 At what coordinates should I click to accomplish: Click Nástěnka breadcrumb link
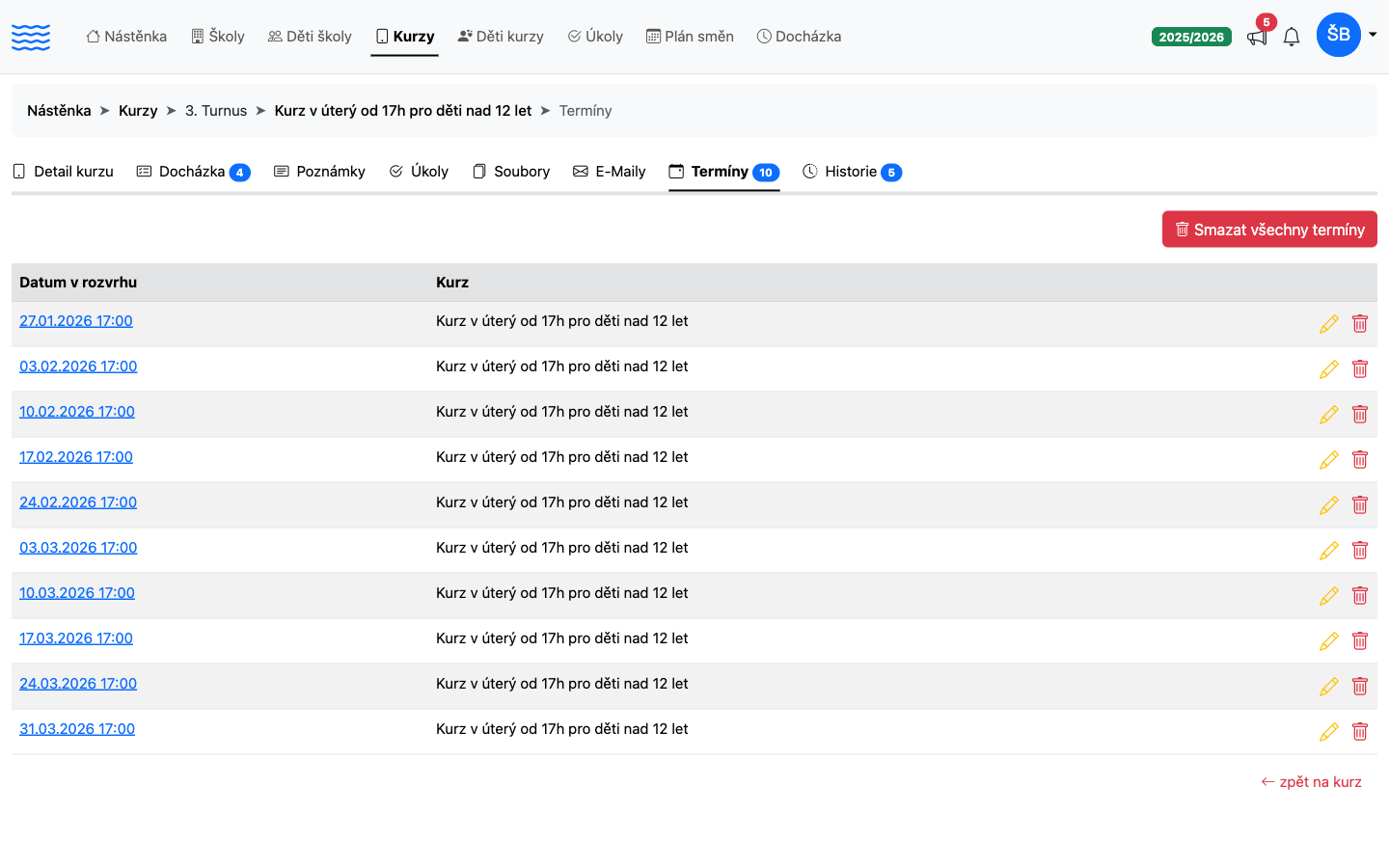[x=59, y=111]
